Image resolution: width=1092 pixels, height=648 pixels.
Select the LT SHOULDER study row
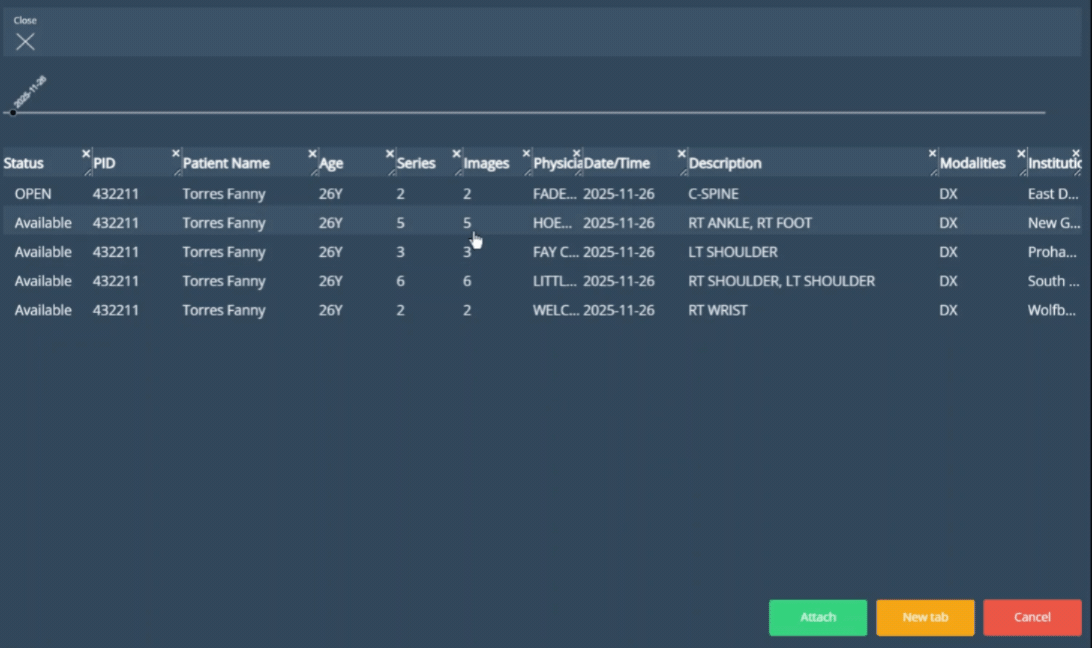(732, 252)
